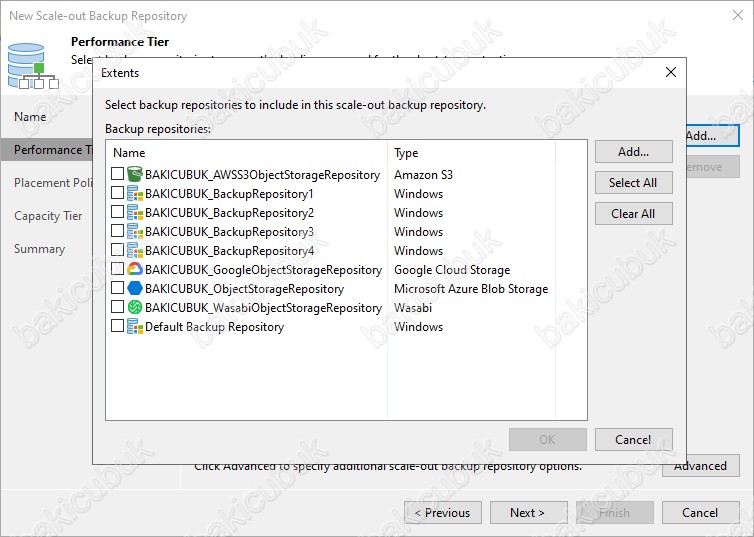Close the Extents dialog
Image resolution: width=754 pixels, height=537 pixels.
(671, 72)
